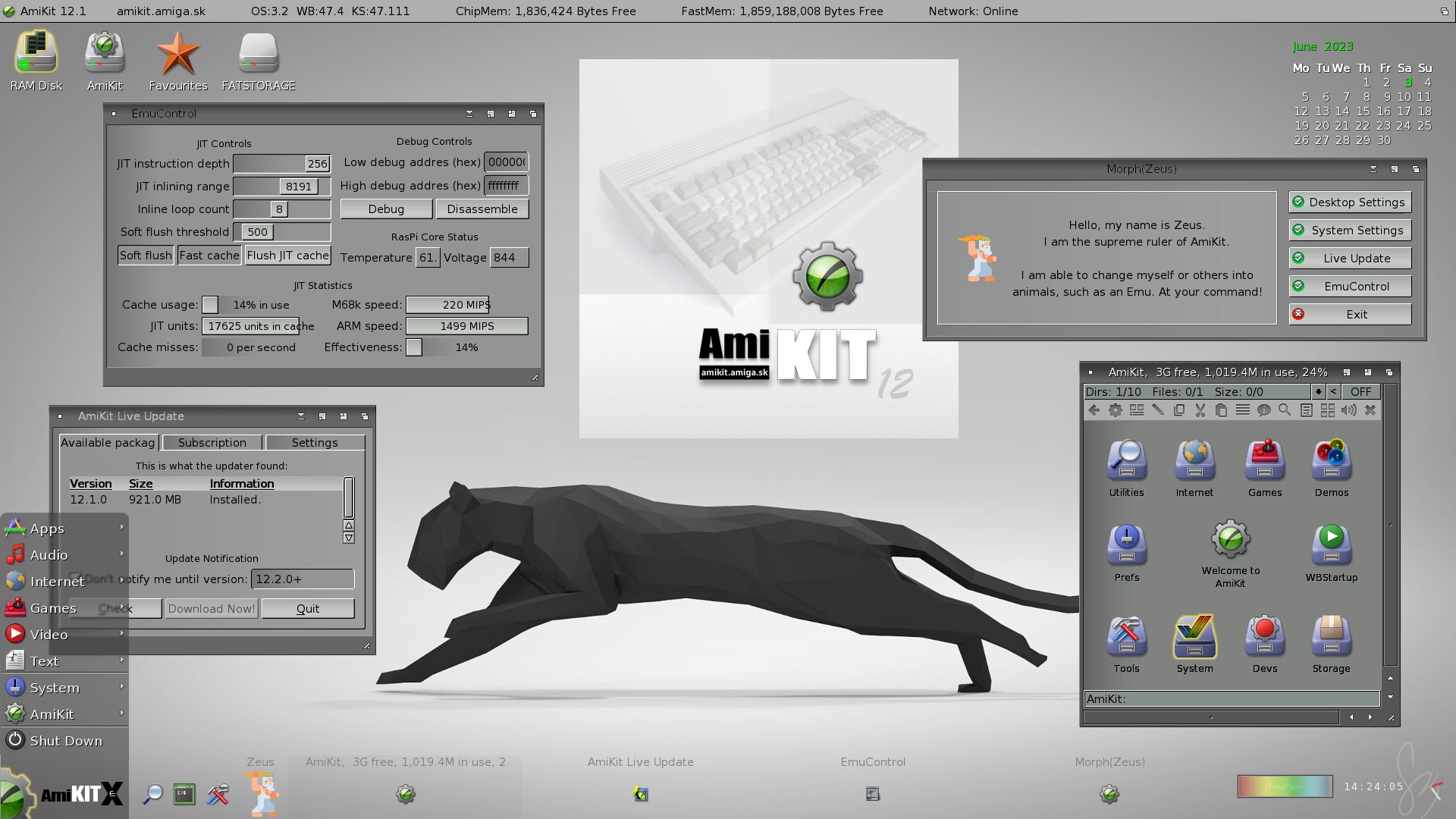1456x819 pixels.
Task: Switch to the Settings tab in Live Update
Action: click(x=315, y=442)
